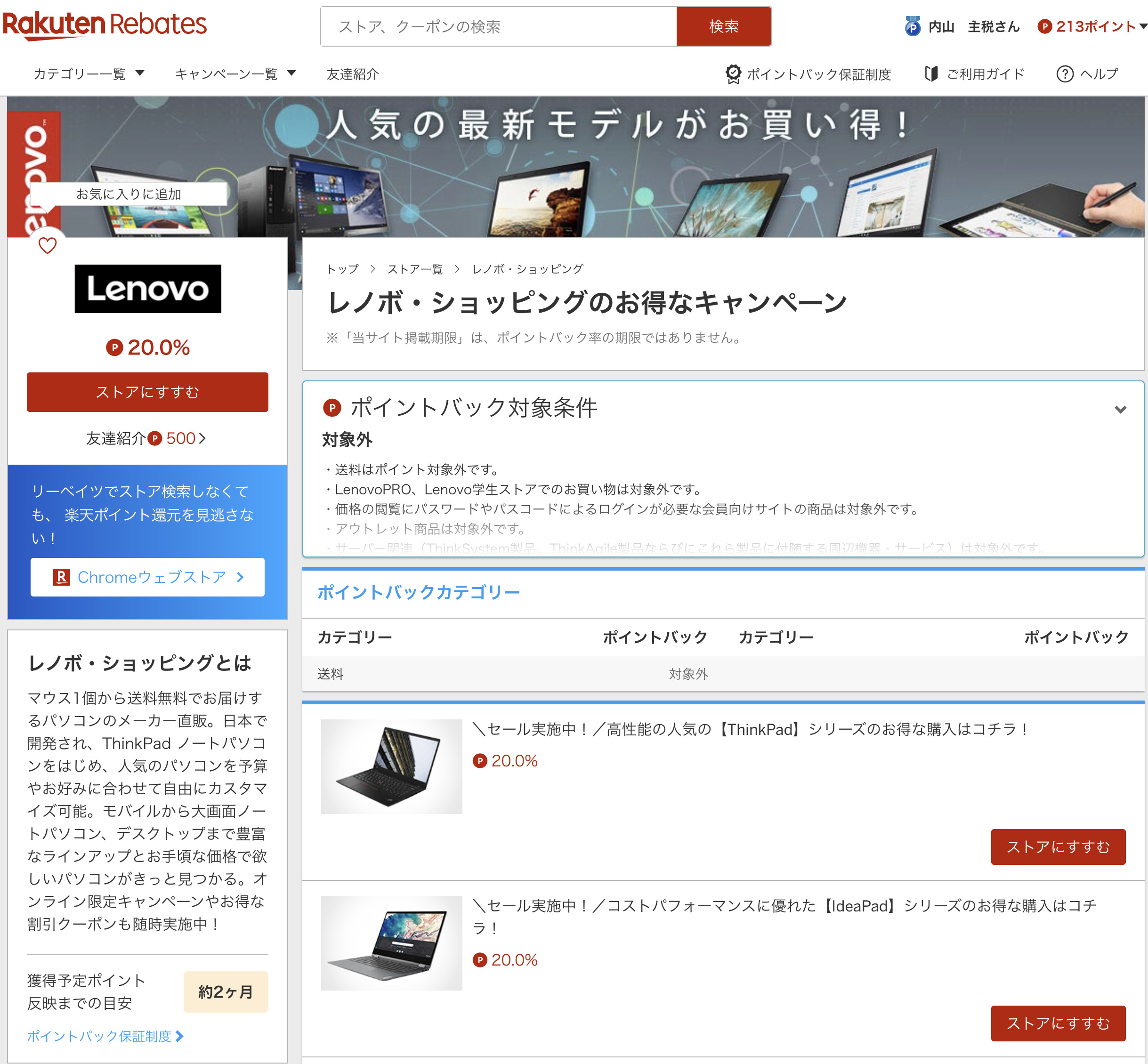
Task: Click the red 検索 search button
Action: 724,26
